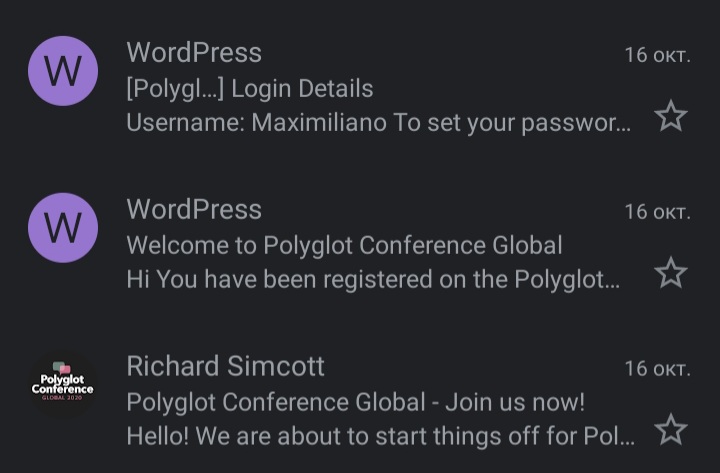
Task: Tap the first WordPress sender name
Action: (x=194, y=52)
